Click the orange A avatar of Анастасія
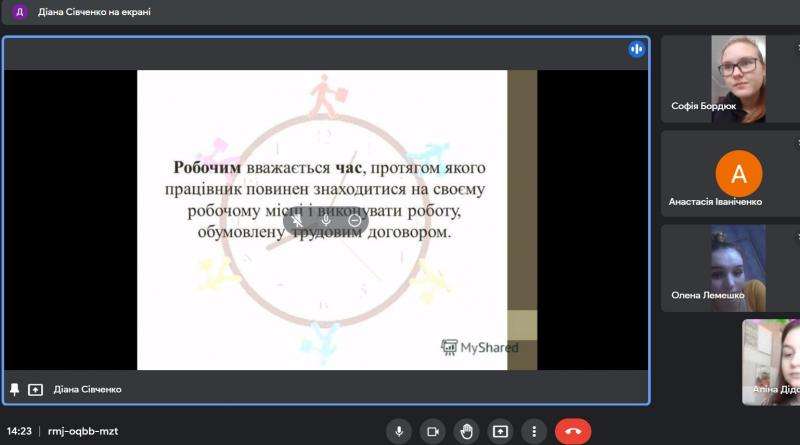800x445 pixels. pyautogui.click(x=739, y=174)
